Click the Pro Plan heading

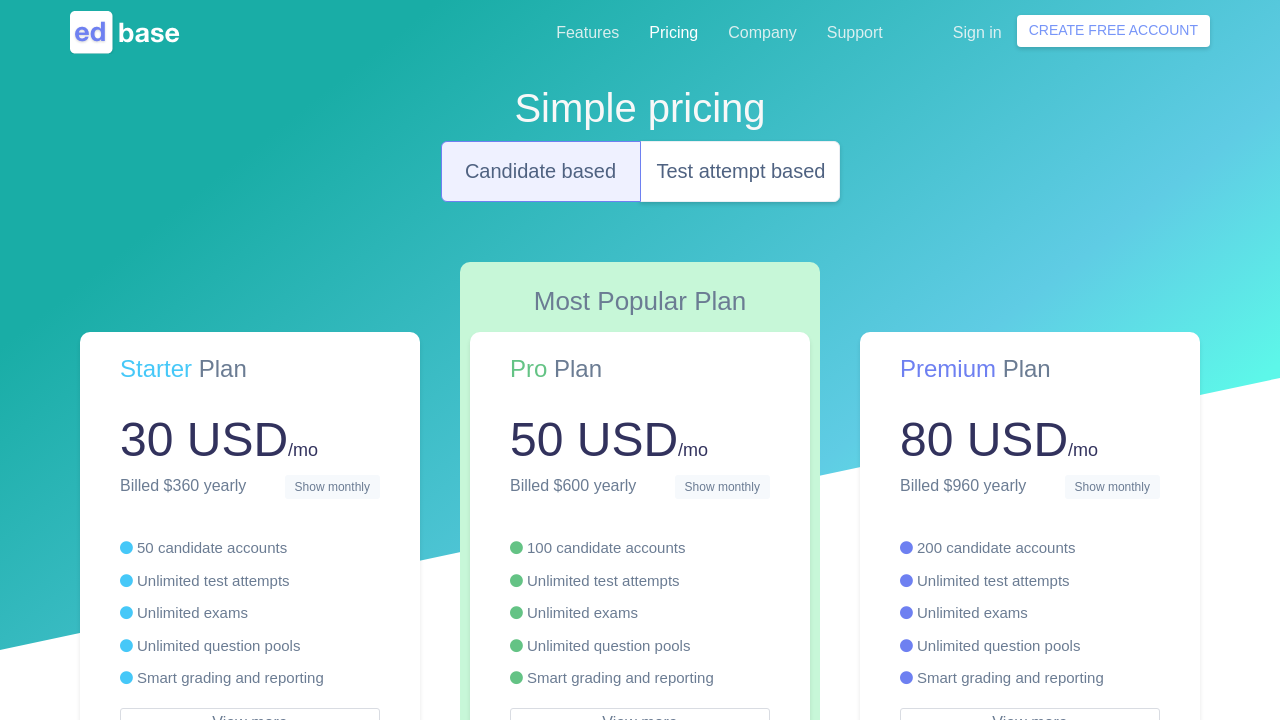coord(556,369)
